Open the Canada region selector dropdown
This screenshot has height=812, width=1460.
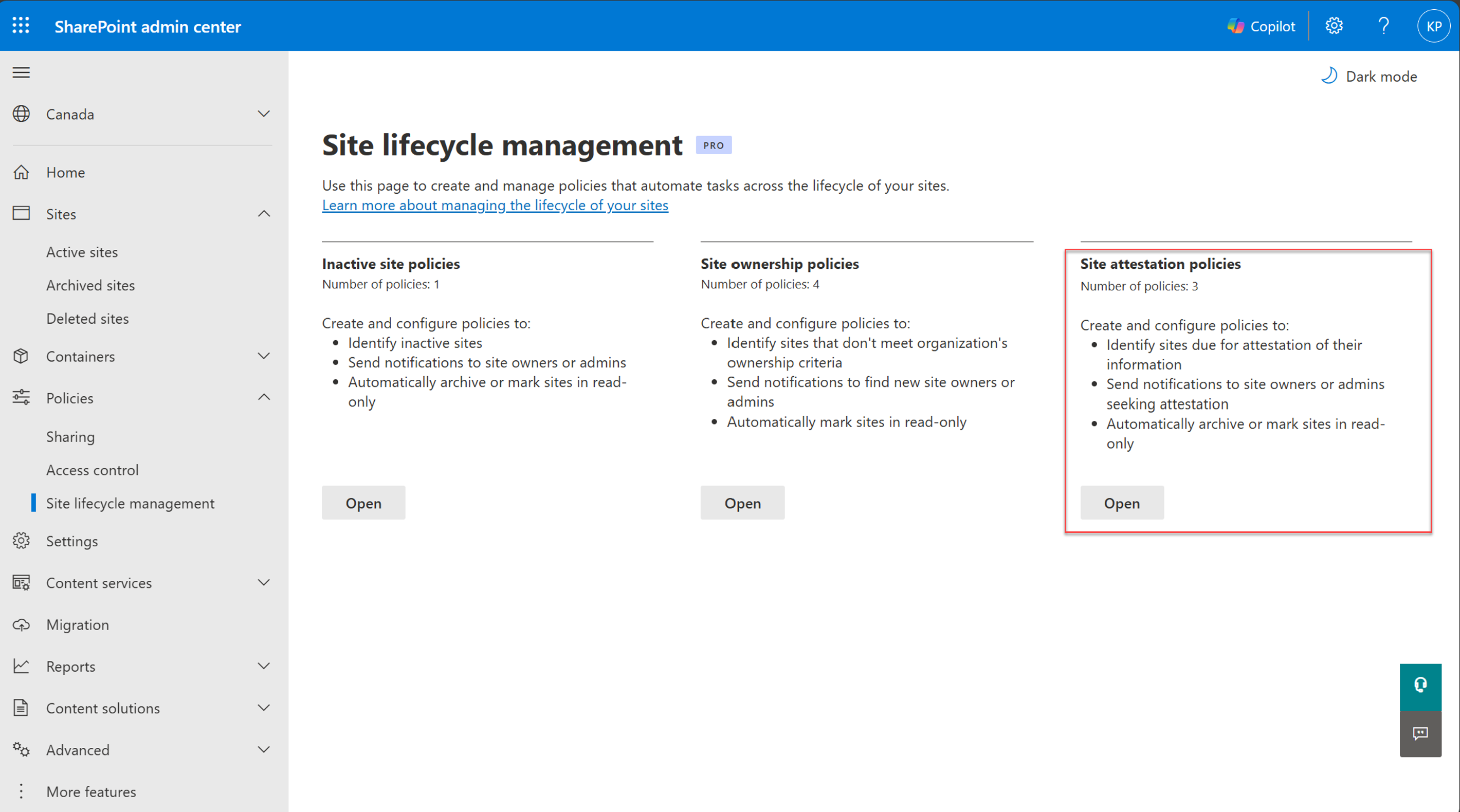click(x=263, y=114)
